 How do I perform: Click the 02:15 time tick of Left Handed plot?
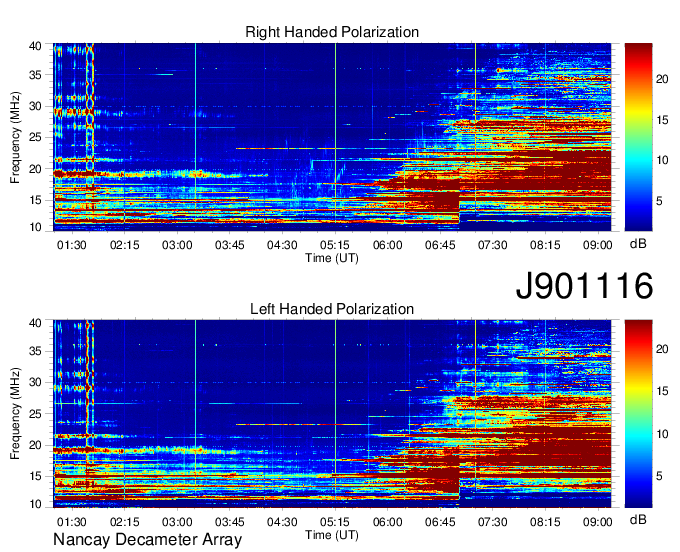[124, 522]
